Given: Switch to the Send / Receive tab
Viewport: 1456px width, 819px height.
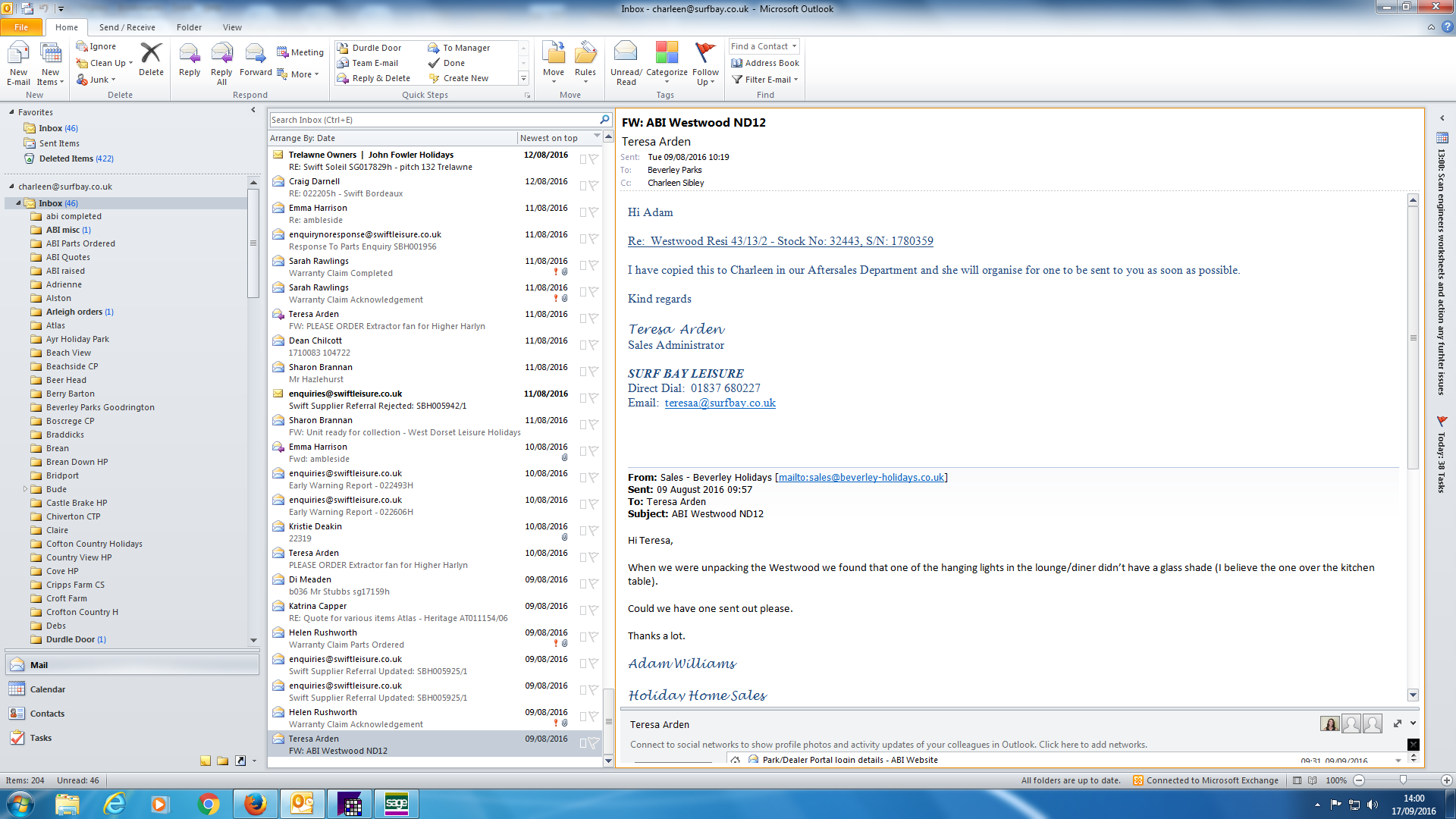Looking at the screenshot, I should click(x=127, y=27).
